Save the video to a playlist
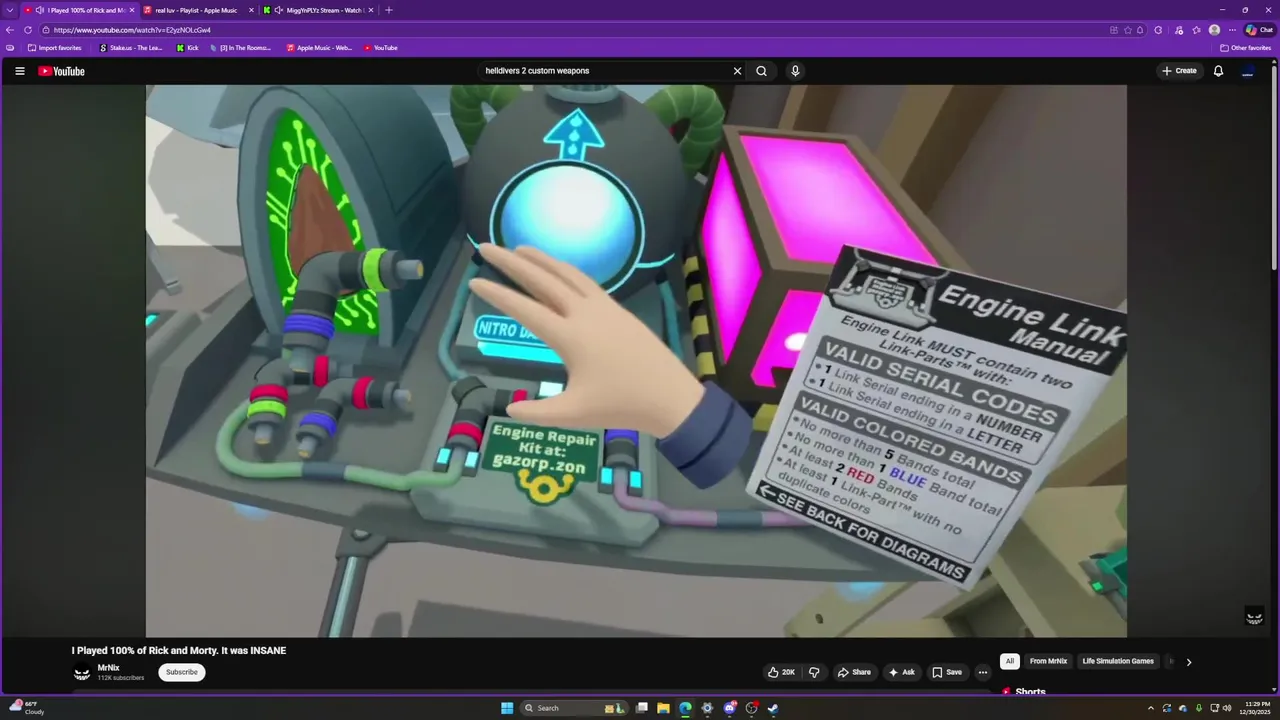This screenshot has height=720, width=1280. tap(946, 672)
